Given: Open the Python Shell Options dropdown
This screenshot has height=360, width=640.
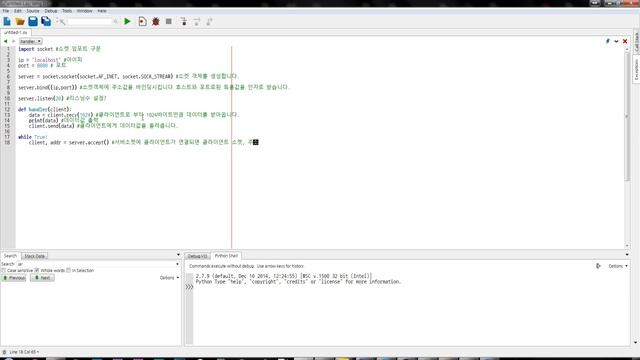Looking at the screenshot, I should 618,266.
